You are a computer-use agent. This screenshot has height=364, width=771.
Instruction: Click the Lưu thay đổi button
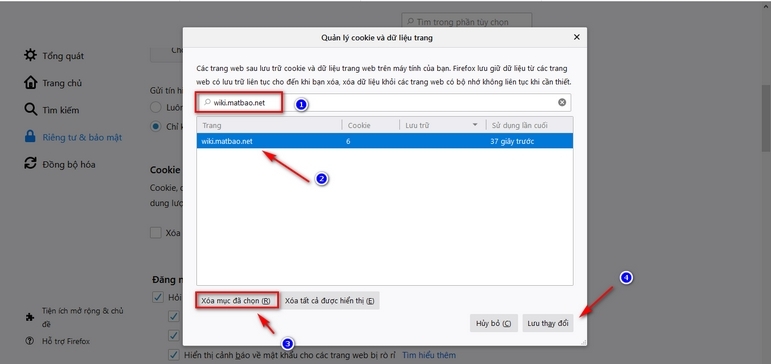[x=548, y=323]
